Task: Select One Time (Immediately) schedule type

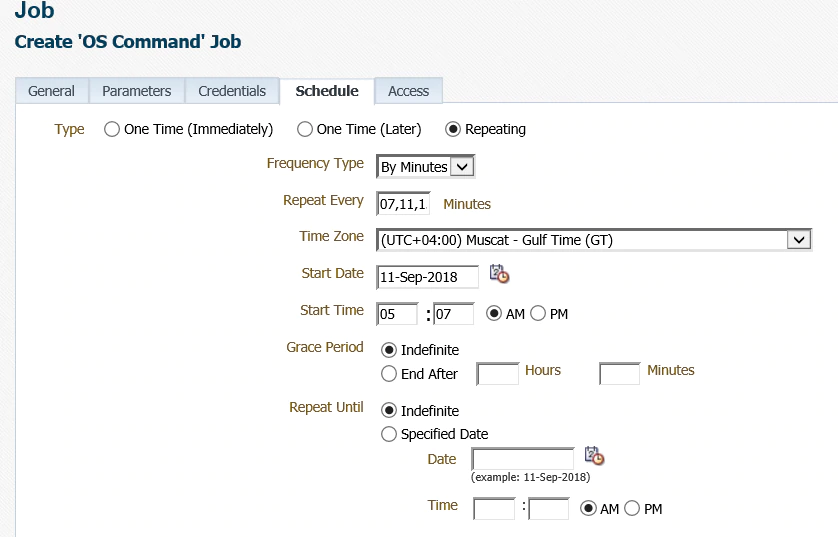Action: [x=112, y=129]
